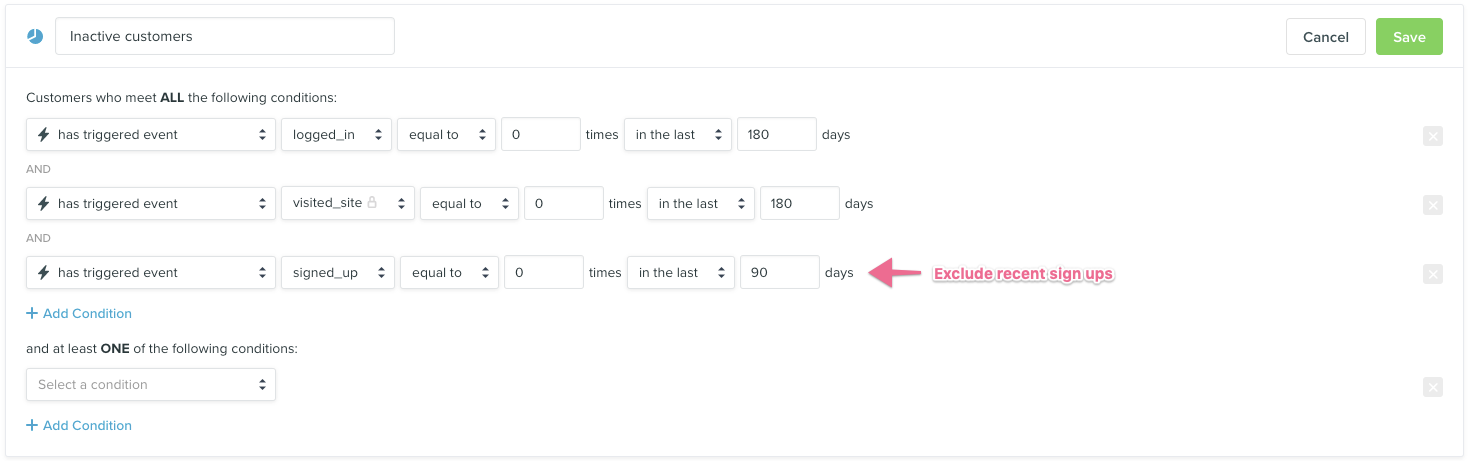Click plus icon under ALL conditions
Image resolution: width=1468 pixels, height=461 pixels.
pyautogui.click(x=32, y=313)
